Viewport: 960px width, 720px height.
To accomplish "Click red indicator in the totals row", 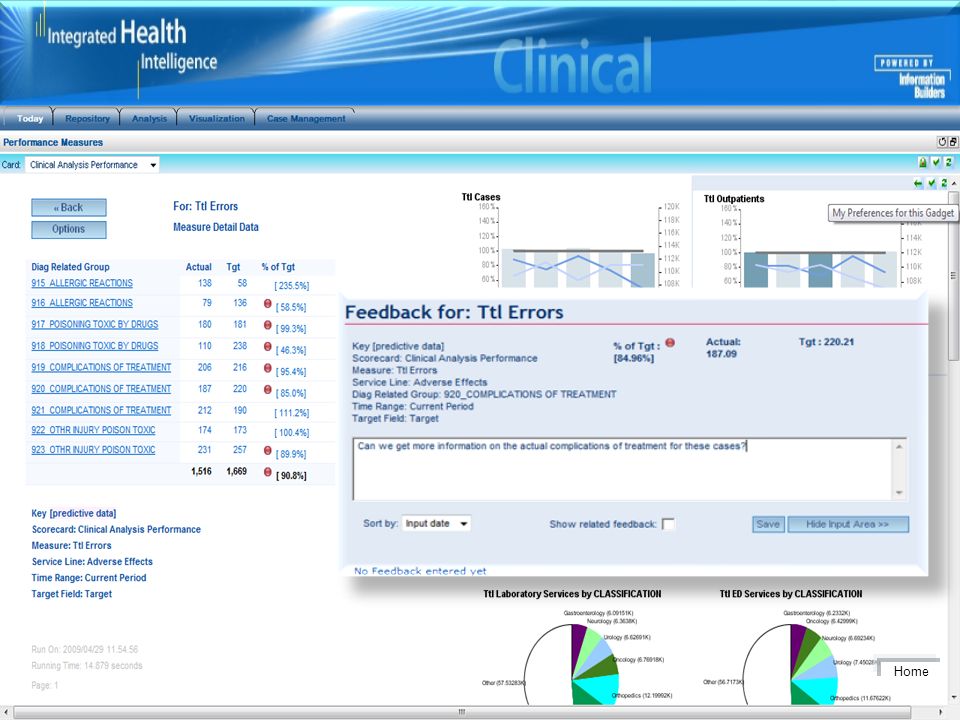I will tap(268, 471).
